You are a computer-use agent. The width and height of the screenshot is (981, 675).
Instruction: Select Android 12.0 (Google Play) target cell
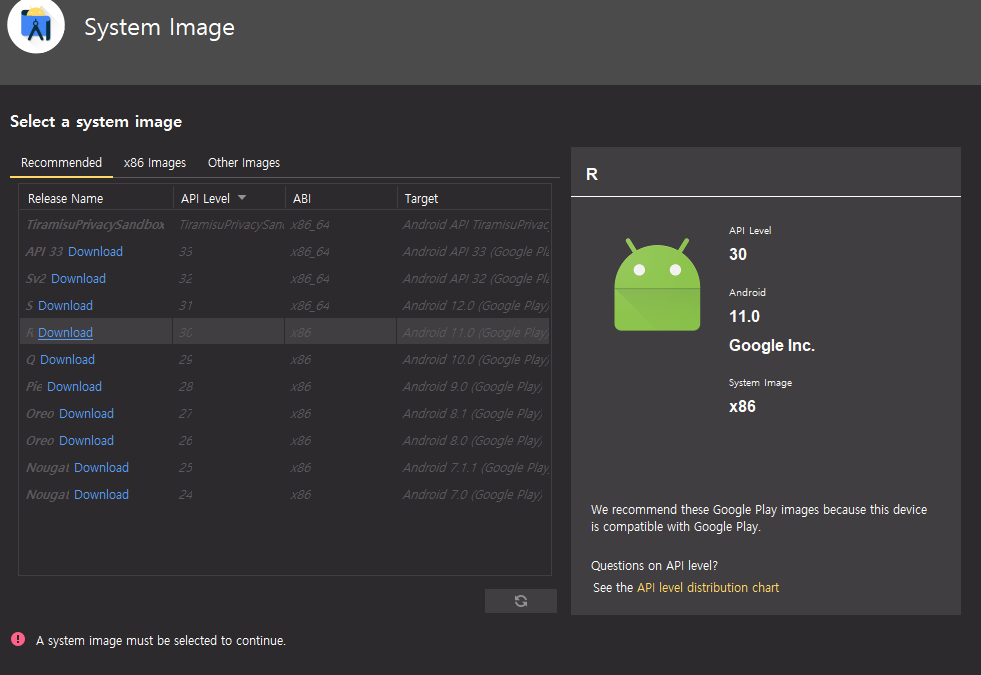(475, 305)
